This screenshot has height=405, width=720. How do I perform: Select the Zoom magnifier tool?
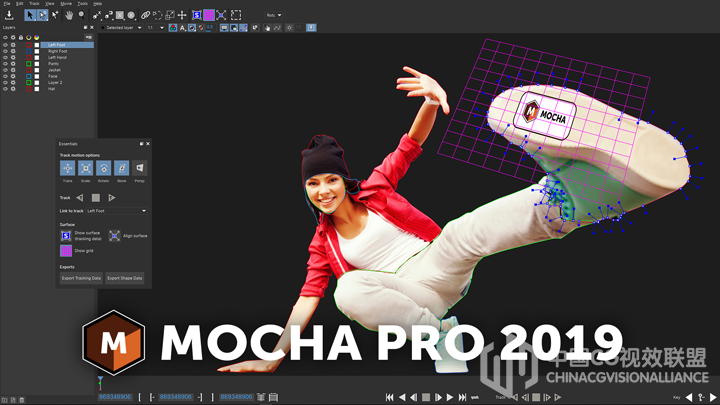coord(81,15)
